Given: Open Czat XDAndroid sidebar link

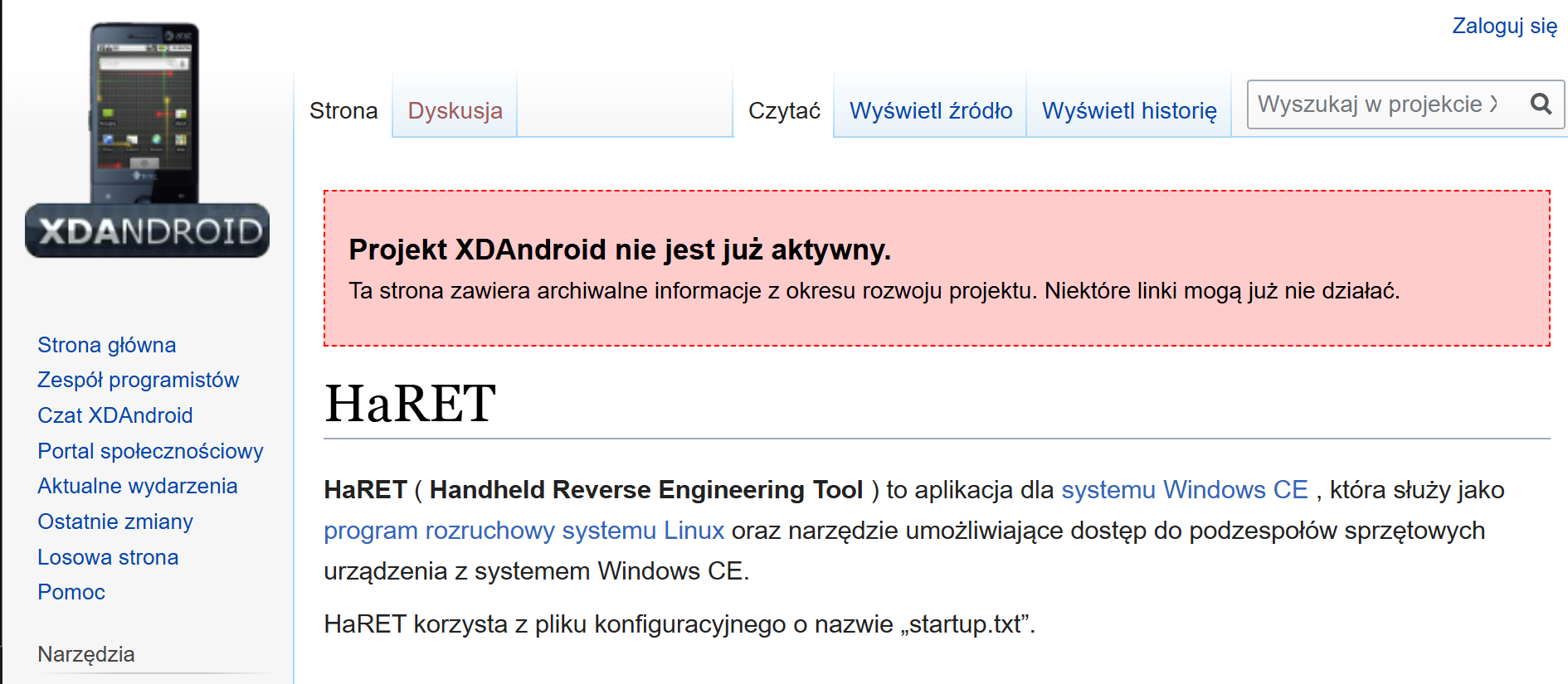Looking at the screenshot, I should point(115,415).
